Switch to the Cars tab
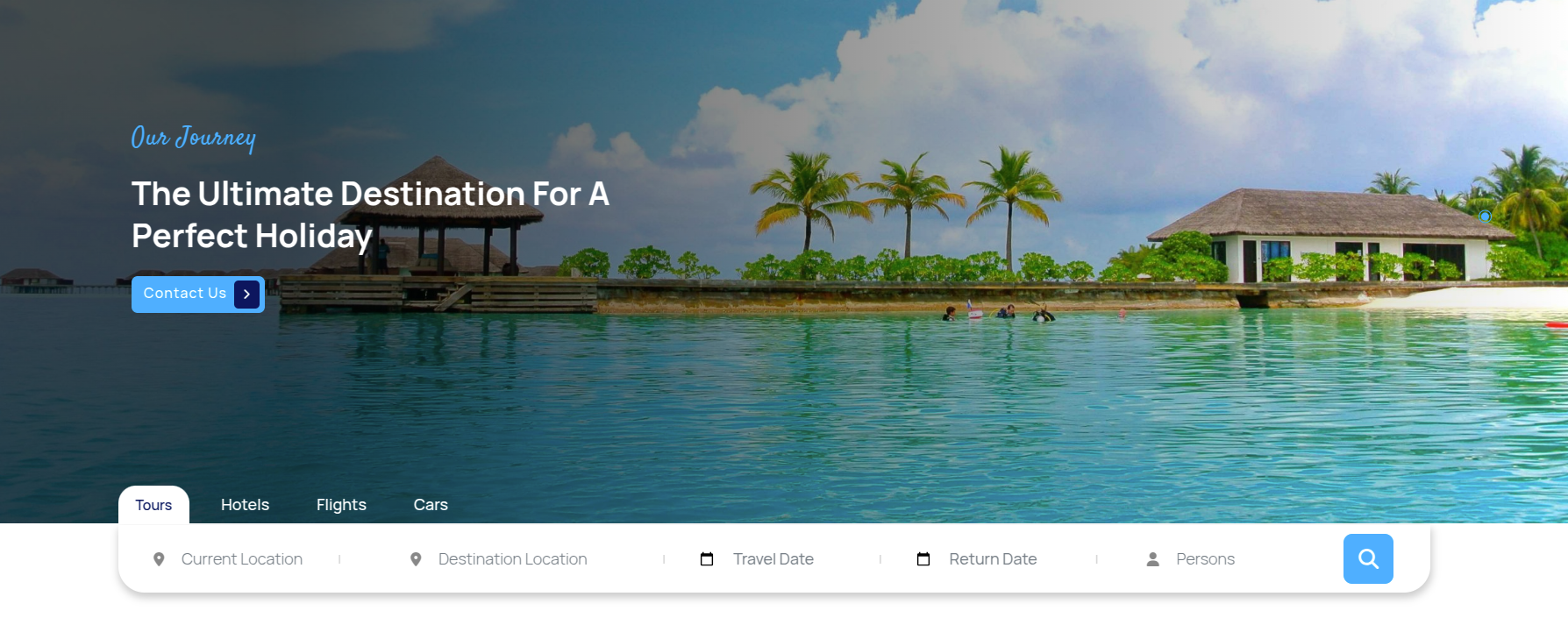 [431, 505]
